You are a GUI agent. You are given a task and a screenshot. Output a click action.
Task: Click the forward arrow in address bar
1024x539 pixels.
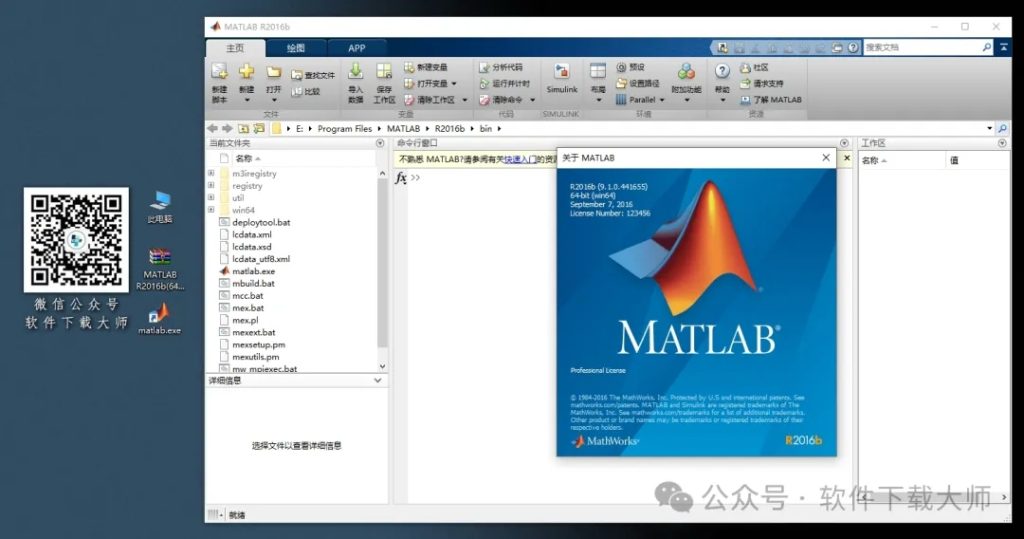(227, 128)
